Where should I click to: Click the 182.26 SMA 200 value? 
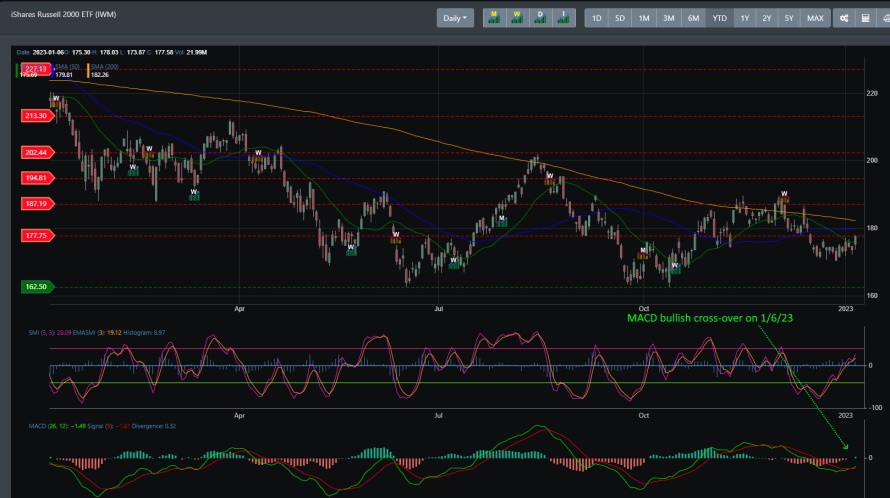coord(100,75)
